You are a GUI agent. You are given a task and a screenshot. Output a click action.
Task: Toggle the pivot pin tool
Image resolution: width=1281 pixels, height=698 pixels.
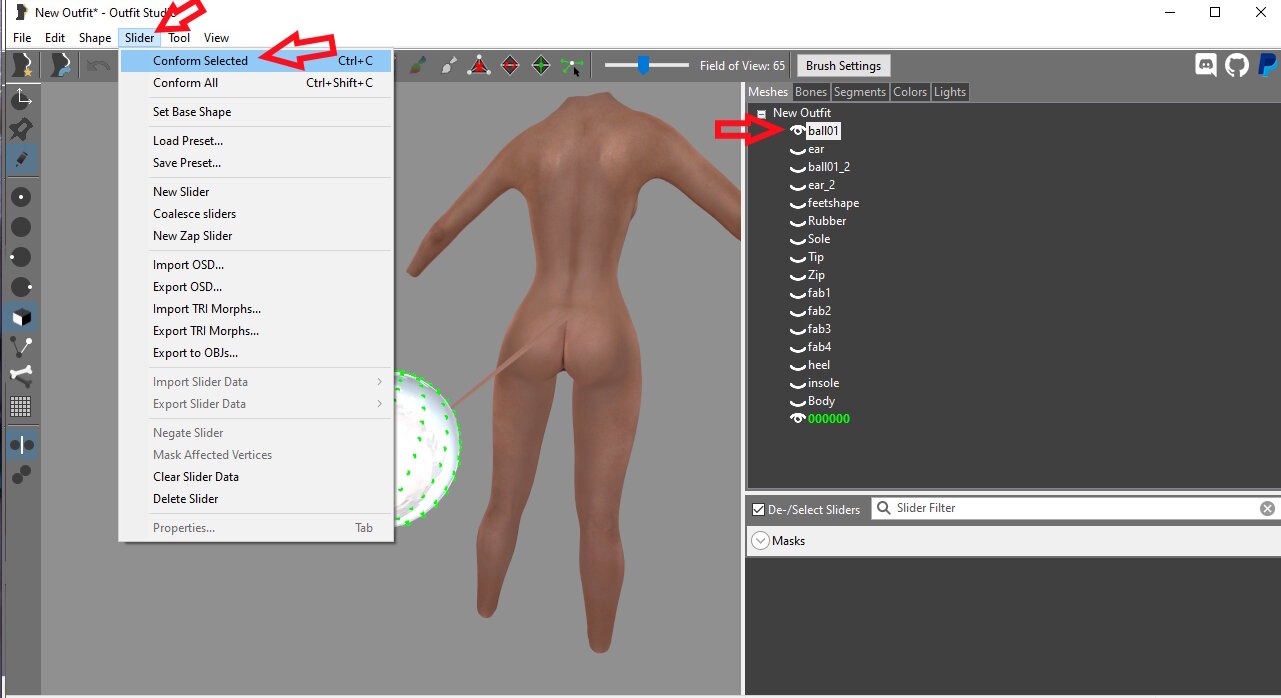pyautogui.click(x=21, y=129)
